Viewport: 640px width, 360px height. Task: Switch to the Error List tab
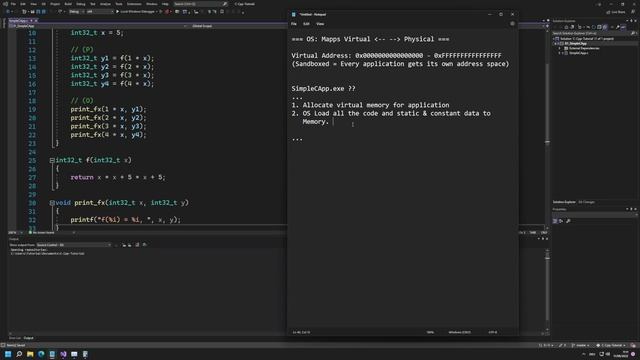(15, 338)
